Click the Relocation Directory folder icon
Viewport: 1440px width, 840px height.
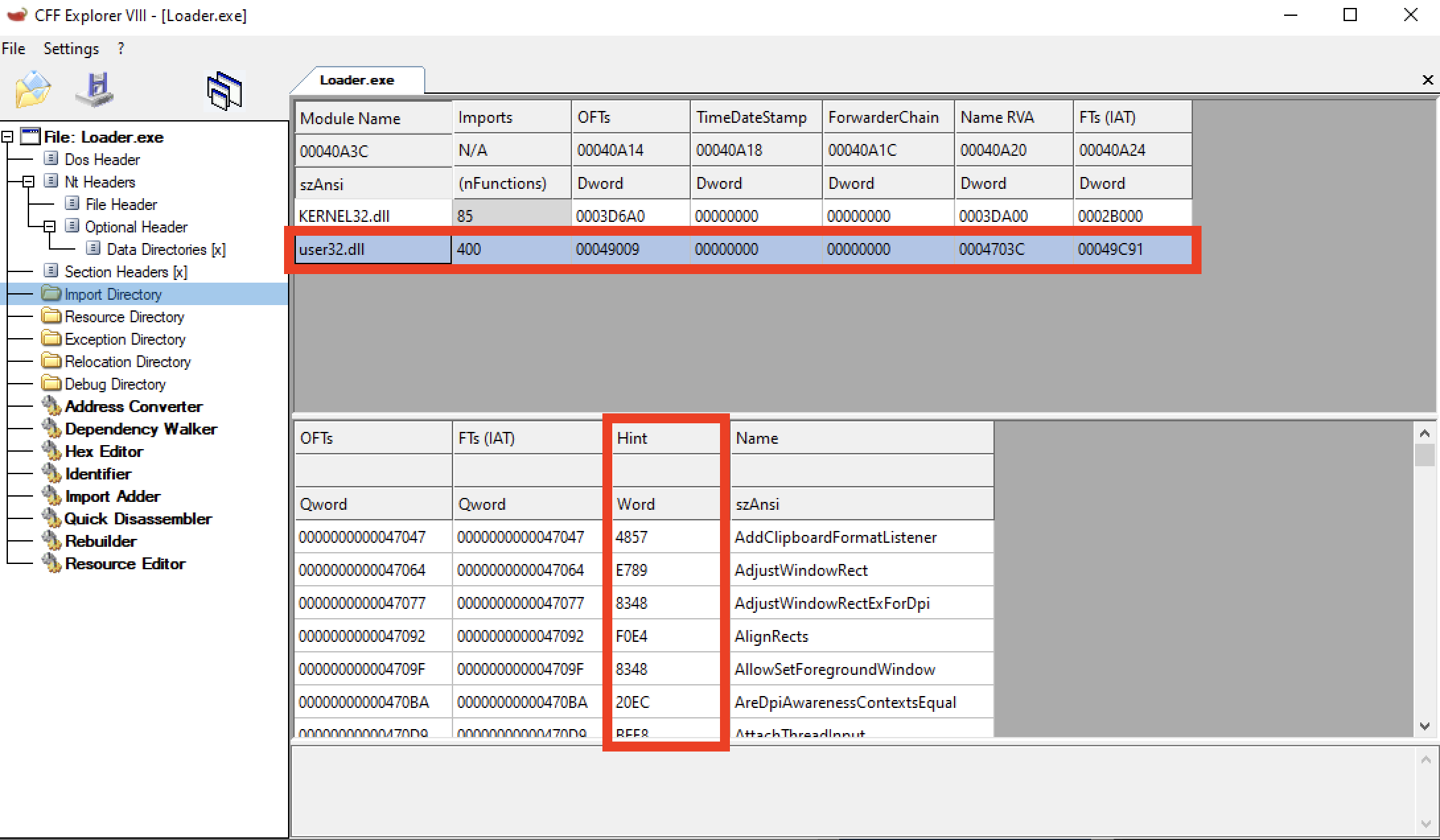pyautogui.click(x=51, y=361)
